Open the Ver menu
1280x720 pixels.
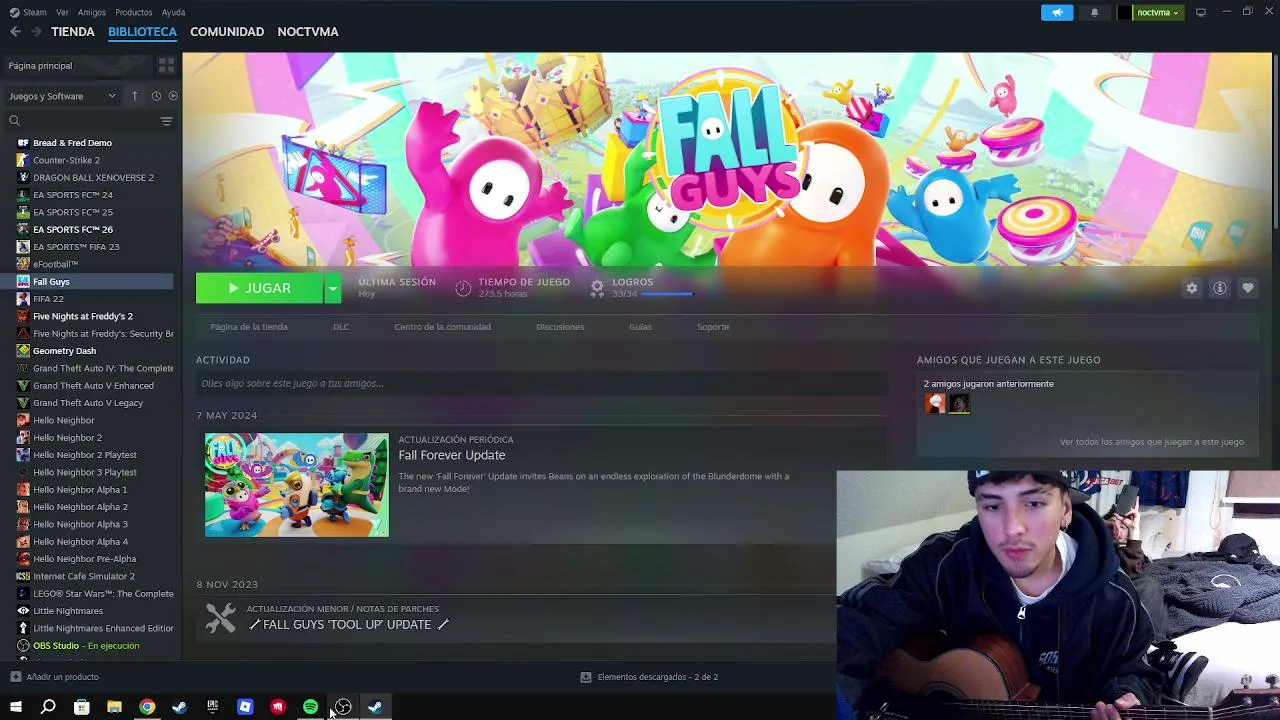[x=62, y=13]
